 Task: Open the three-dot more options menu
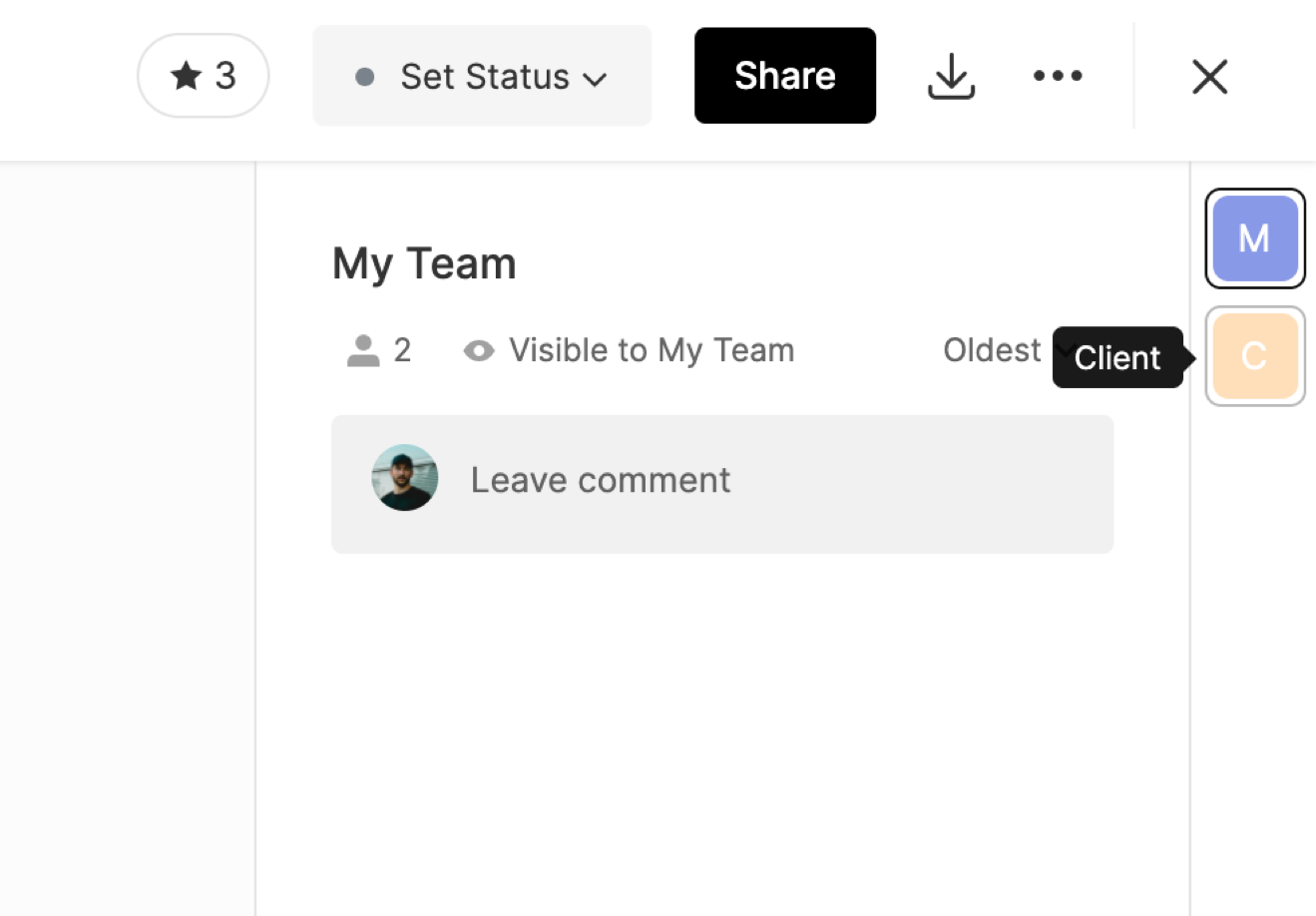click(1058, 76)
